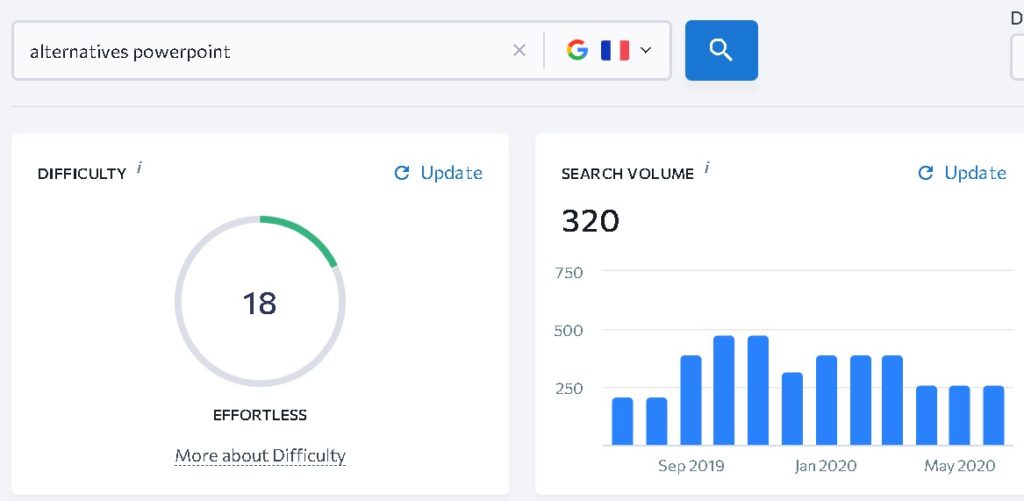Screen dimensions: 1024x501
Task: Click the difficulty score 18 in the gauge
Action: click(x=260, y=303)
